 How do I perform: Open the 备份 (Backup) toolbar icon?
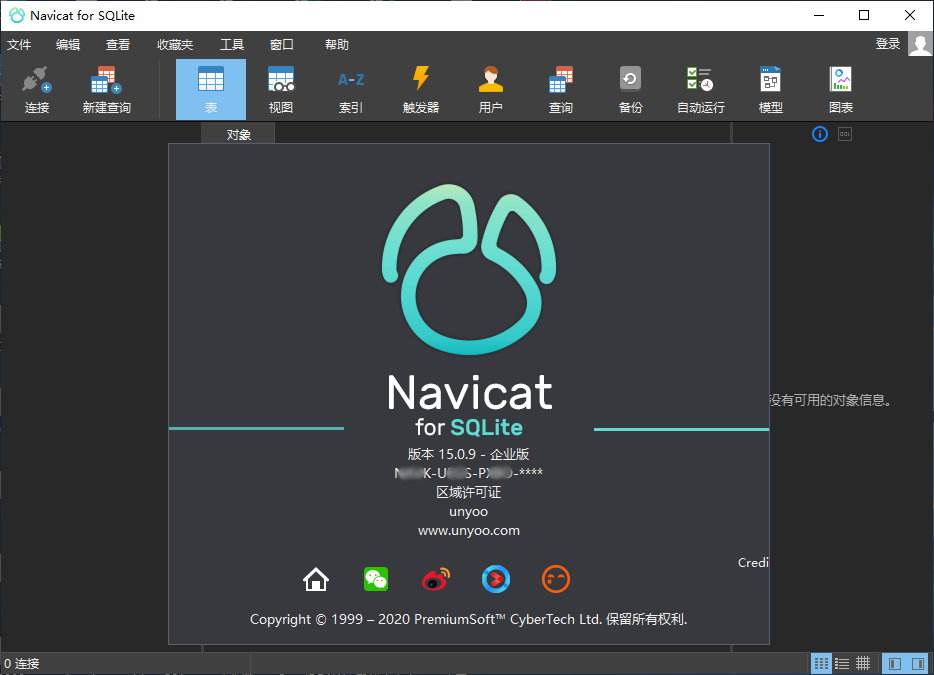(630, 90)
